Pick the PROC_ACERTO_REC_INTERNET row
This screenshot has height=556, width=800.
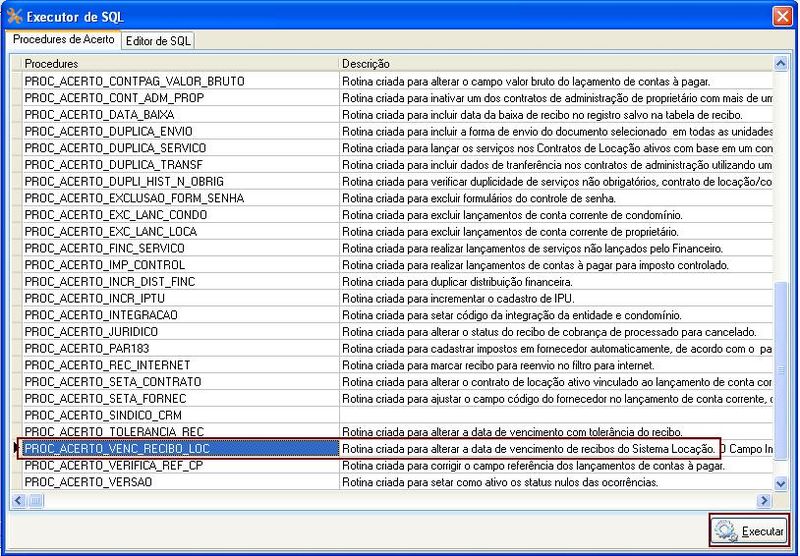[x=180, y=365]
